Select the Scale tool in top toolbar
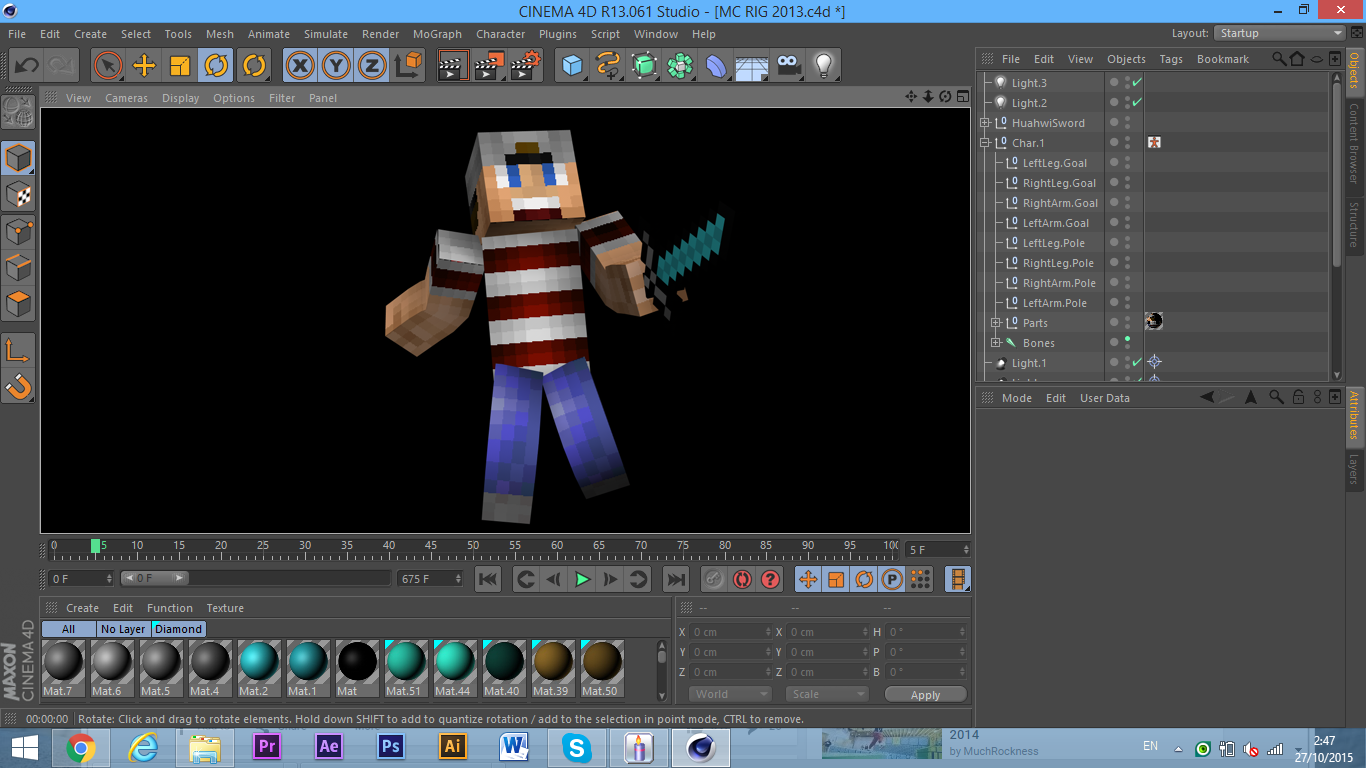Viewport: 1366px width, 768px height. (180, 66)
